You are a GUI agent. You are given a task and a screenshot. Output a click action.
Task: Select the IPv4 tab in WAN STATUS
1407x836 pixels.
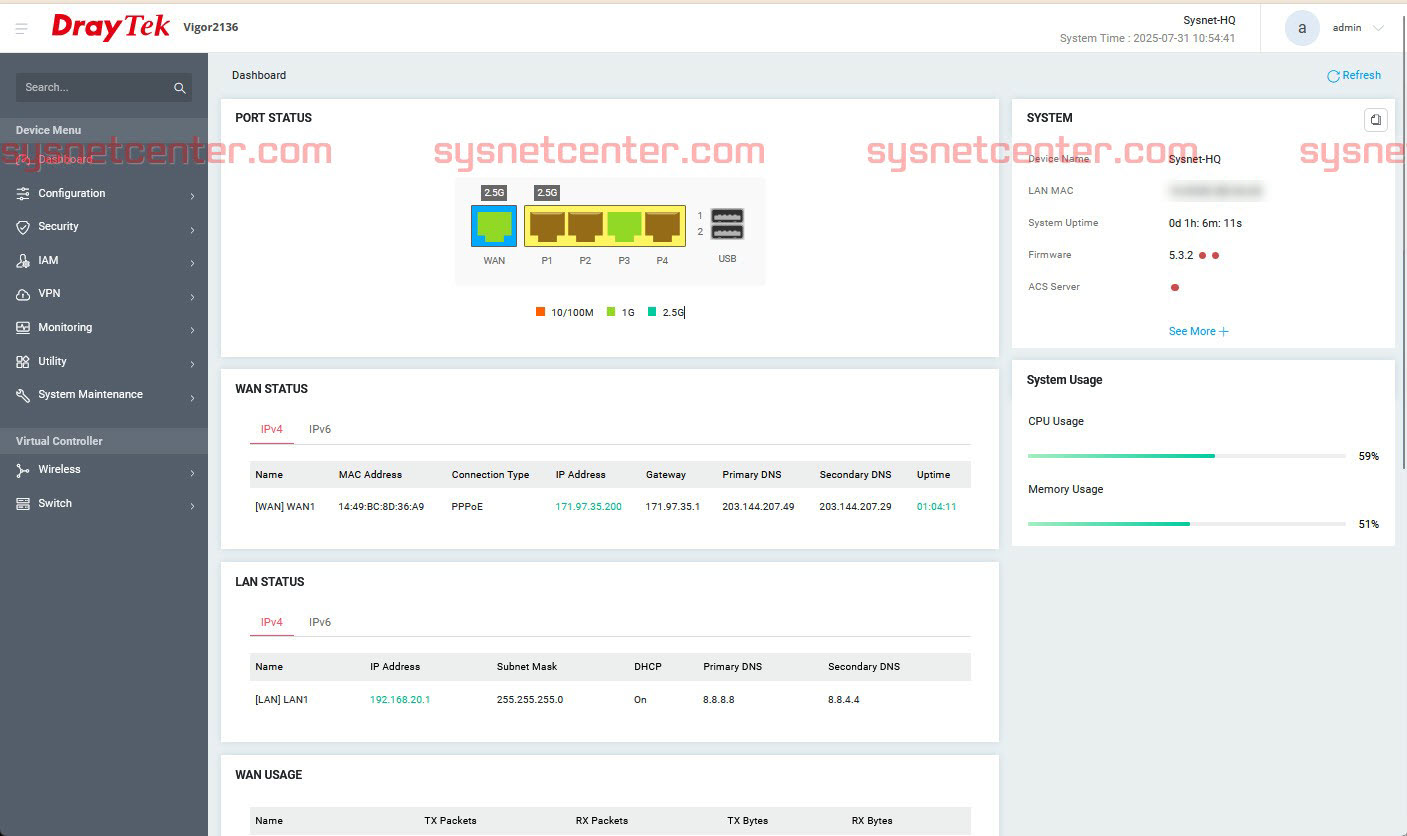272,429
